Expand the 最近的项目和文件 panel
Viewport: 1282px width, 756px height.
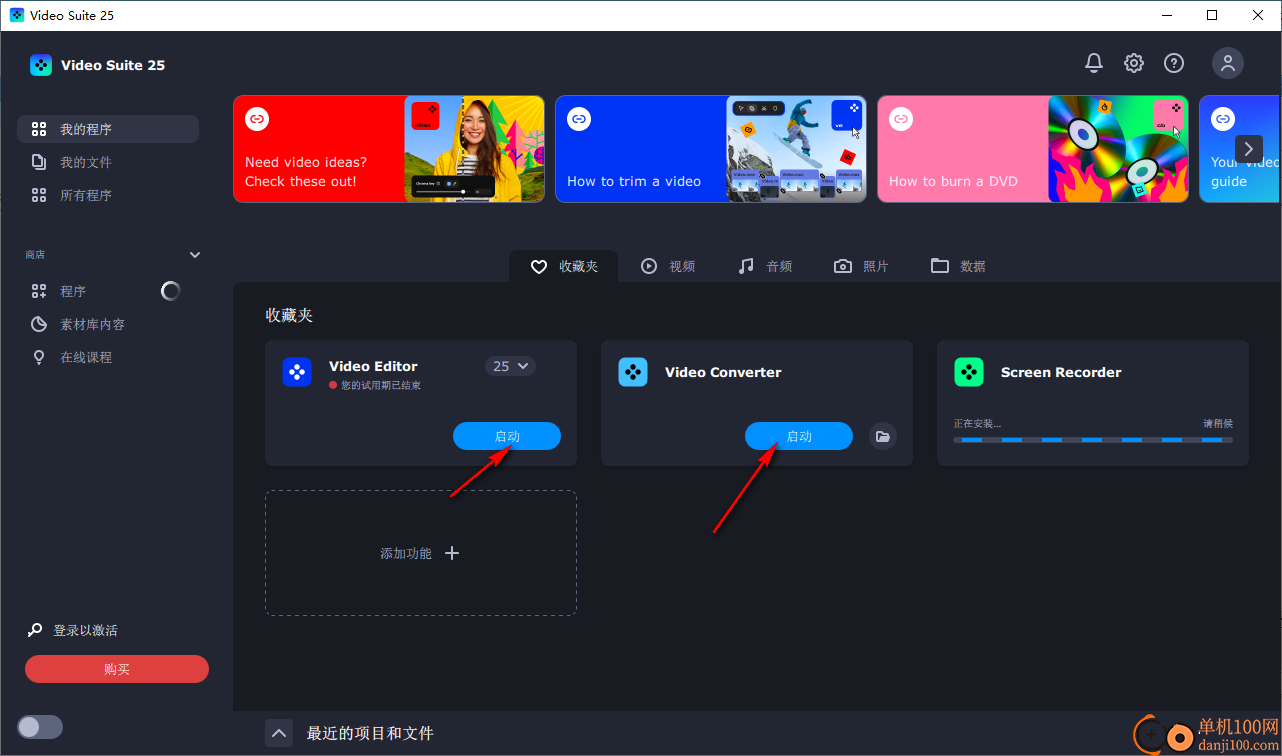(x=280, y=733)
